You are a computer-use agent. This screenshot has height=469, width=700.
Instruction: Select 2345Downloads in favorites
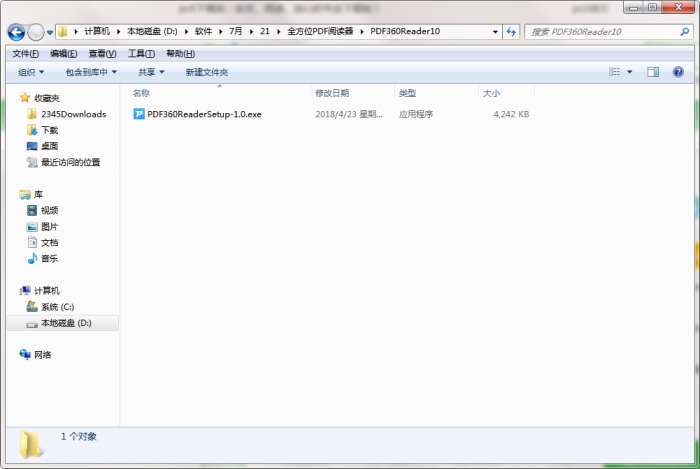[74, 114]
